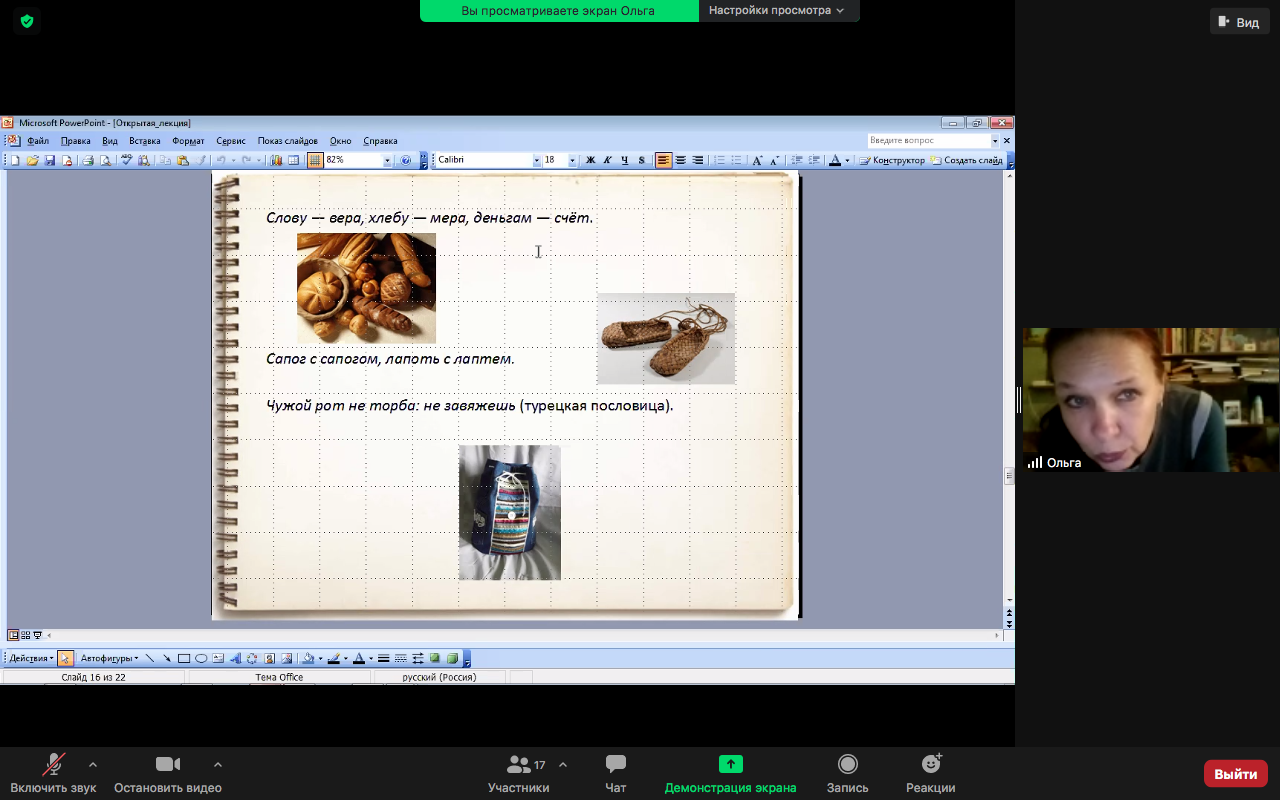Viewport: 1280px width, 800px height.
Task: Open the Формат menu
Action: (x=188, y=141)
